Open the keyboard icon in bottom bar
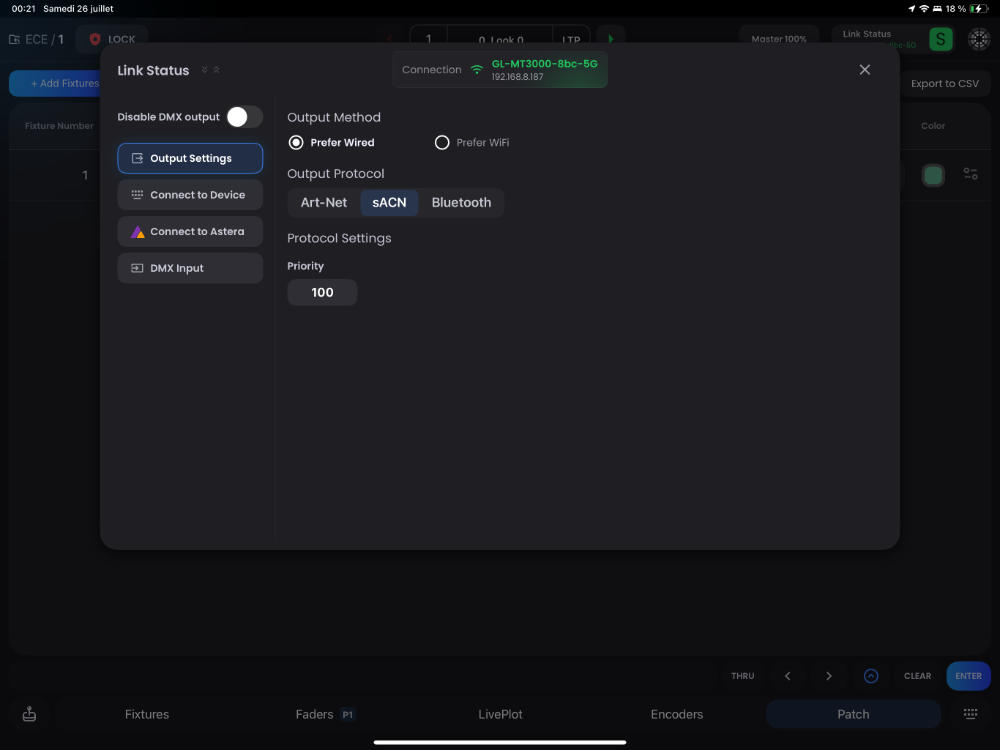Screen dimensions: 1000x750 970,714
